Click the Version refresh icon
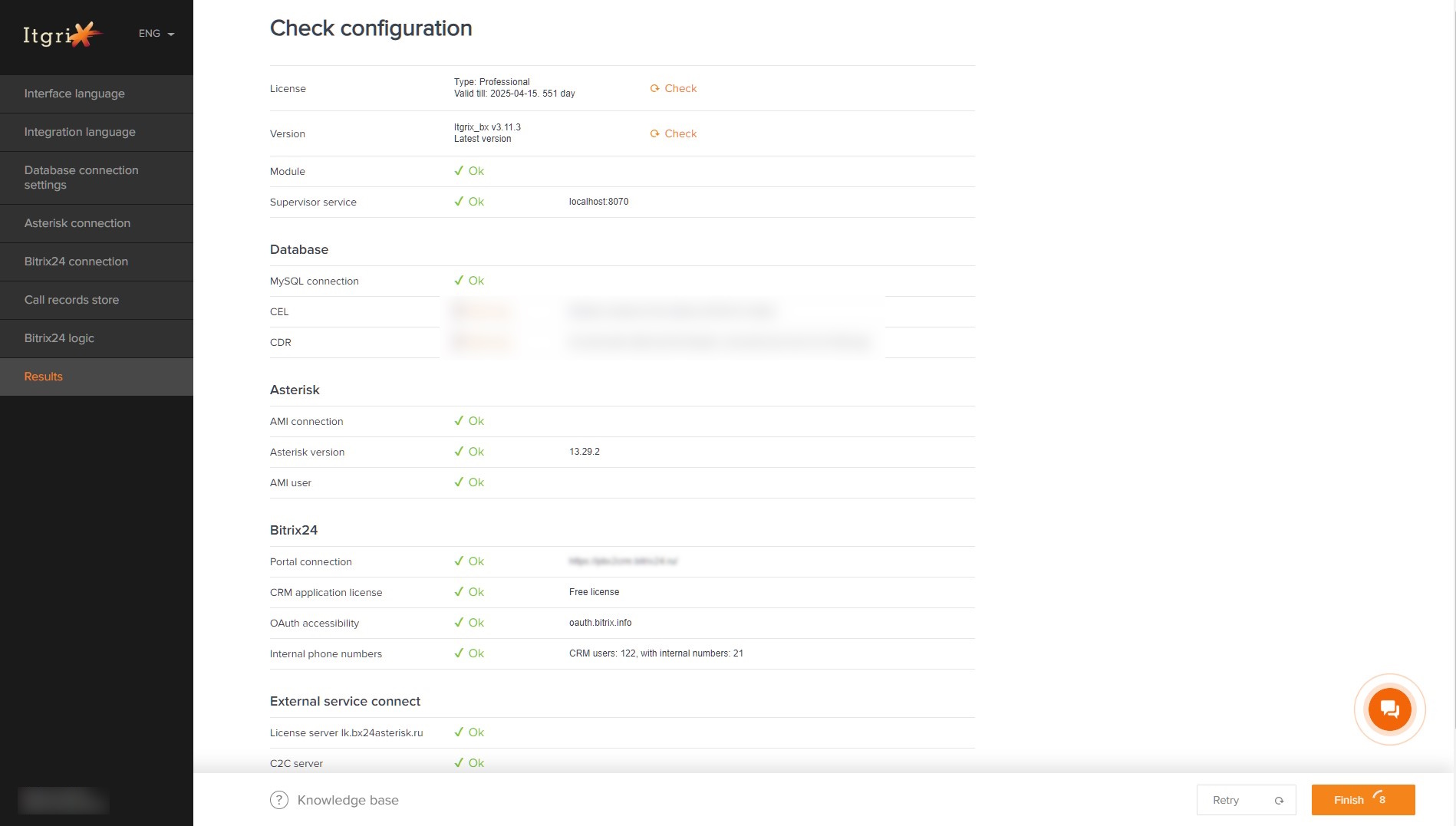This screenshot has width=1456, height=826. pos(655,133)
